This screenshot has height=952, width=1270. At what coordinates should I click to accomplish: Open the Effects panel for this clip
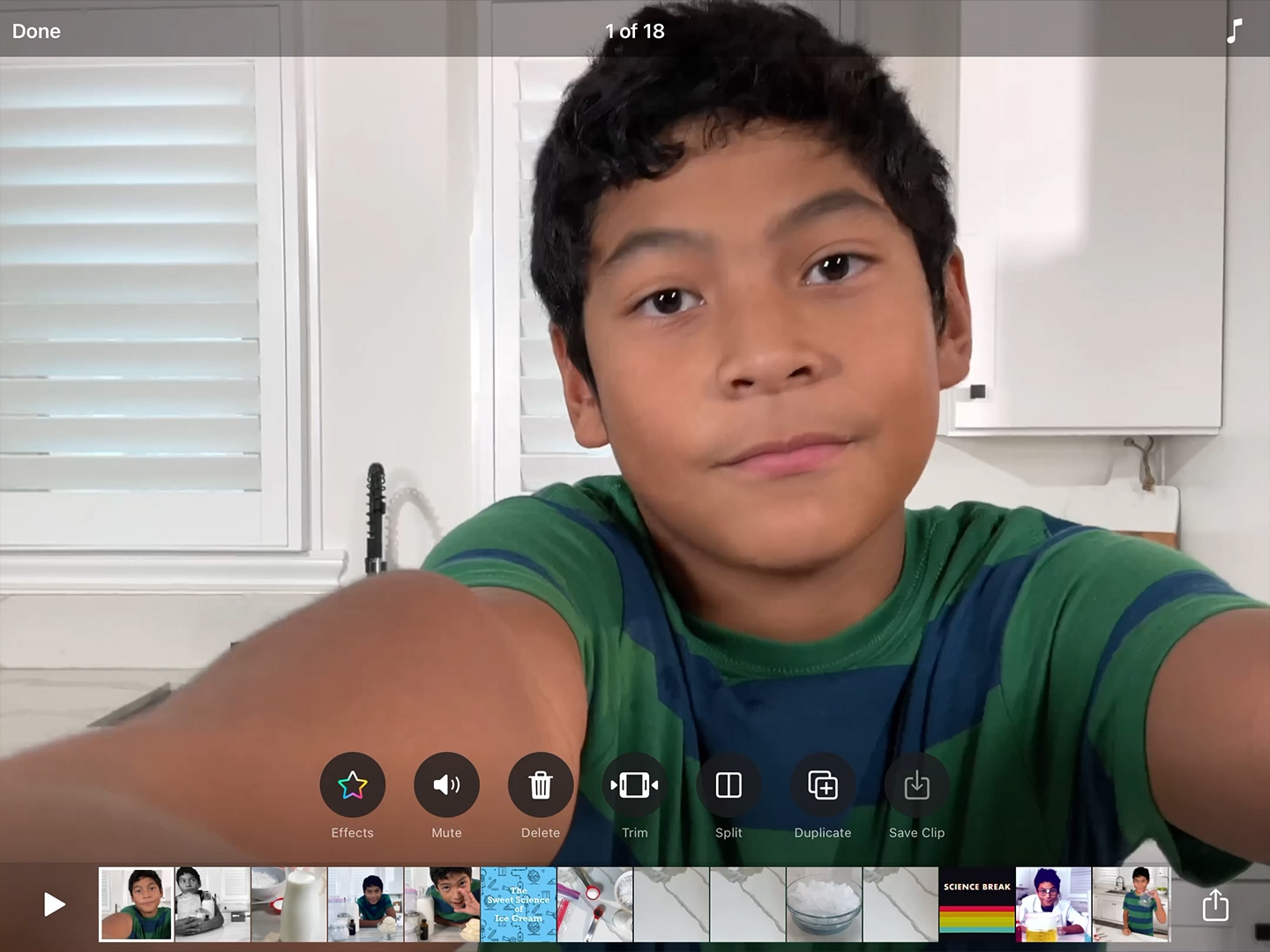(x=352, y=785)
